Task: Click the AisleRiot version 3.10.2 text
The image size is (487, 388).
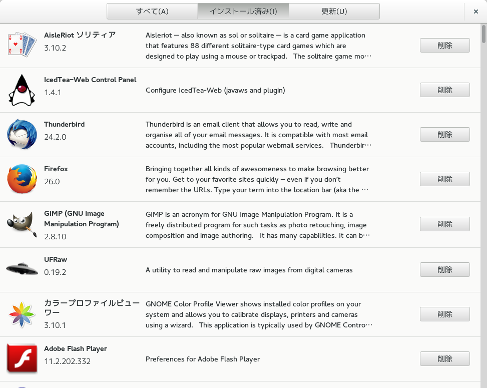Action: coord(55,48)
